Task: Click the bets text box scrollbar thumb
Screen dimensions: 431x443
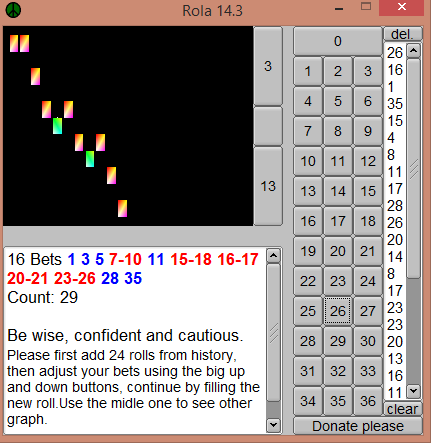Action: 274,333
